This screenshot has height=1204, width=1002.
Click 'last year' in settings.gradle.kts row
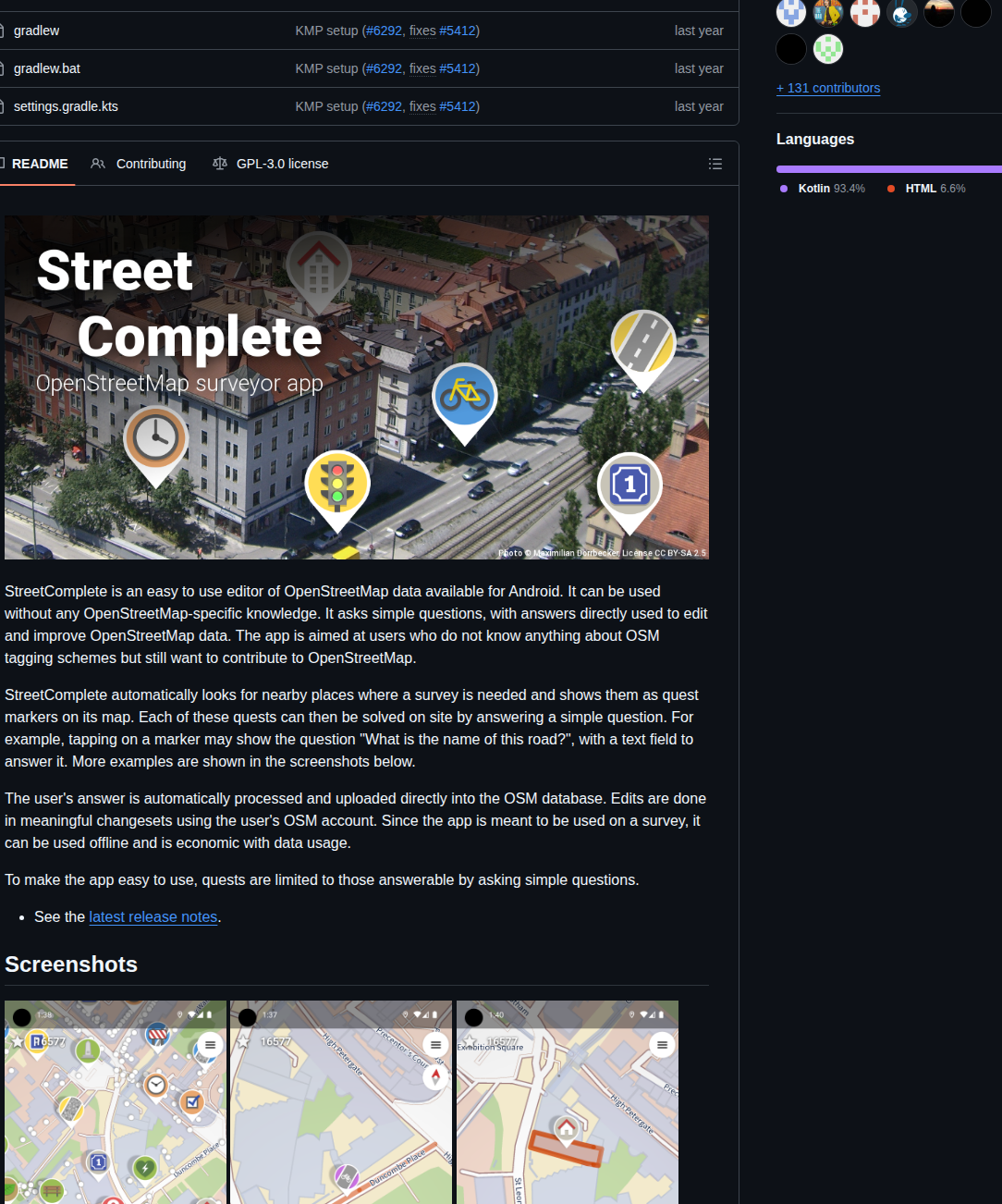point(699,106)
